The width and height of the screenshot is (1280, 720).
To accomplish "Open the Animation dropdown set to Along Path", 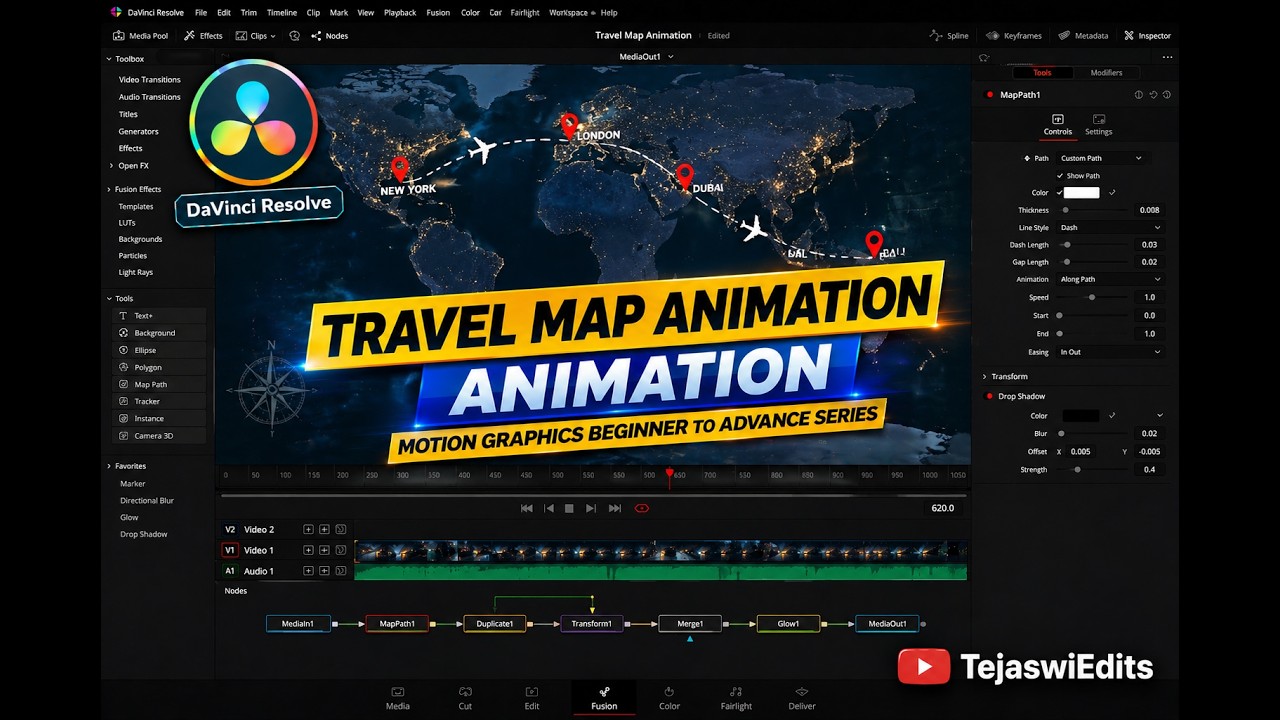I will tap(1110, 280).
